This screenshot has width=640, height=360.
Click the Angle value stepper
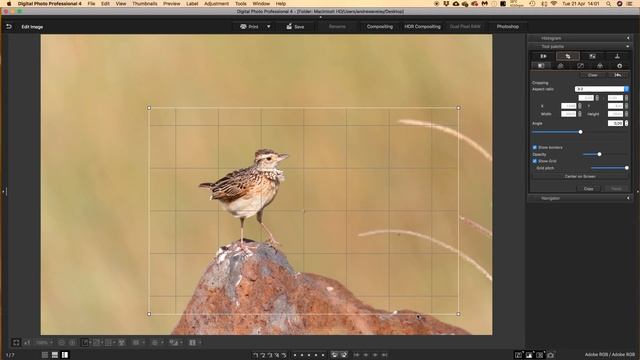(x=627, y=123)
